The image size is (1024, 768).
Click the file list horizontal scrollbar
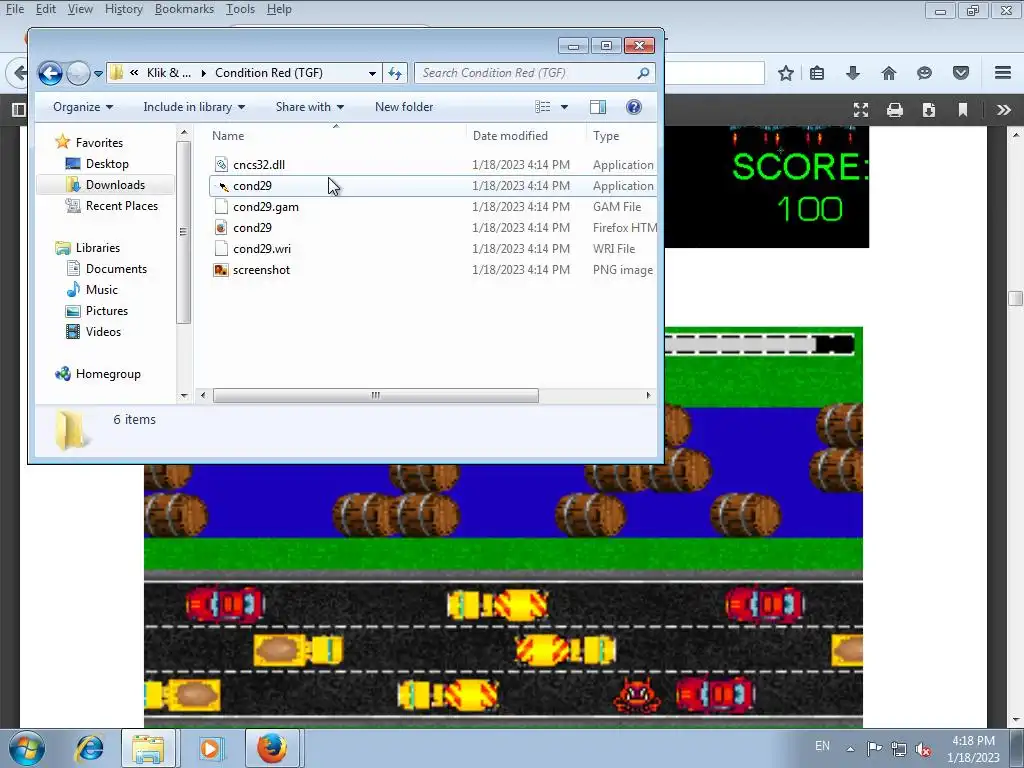376,395
